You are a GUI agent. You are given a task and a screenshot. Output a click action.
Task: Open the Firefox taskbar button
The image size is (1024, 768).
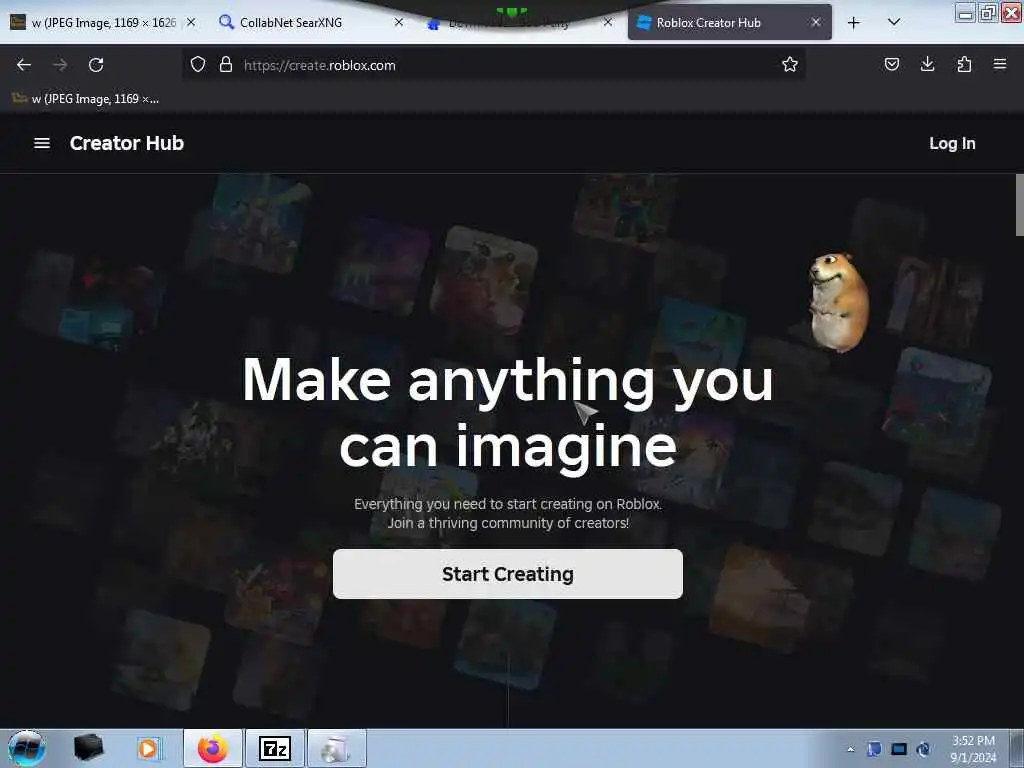pos(213,748)
